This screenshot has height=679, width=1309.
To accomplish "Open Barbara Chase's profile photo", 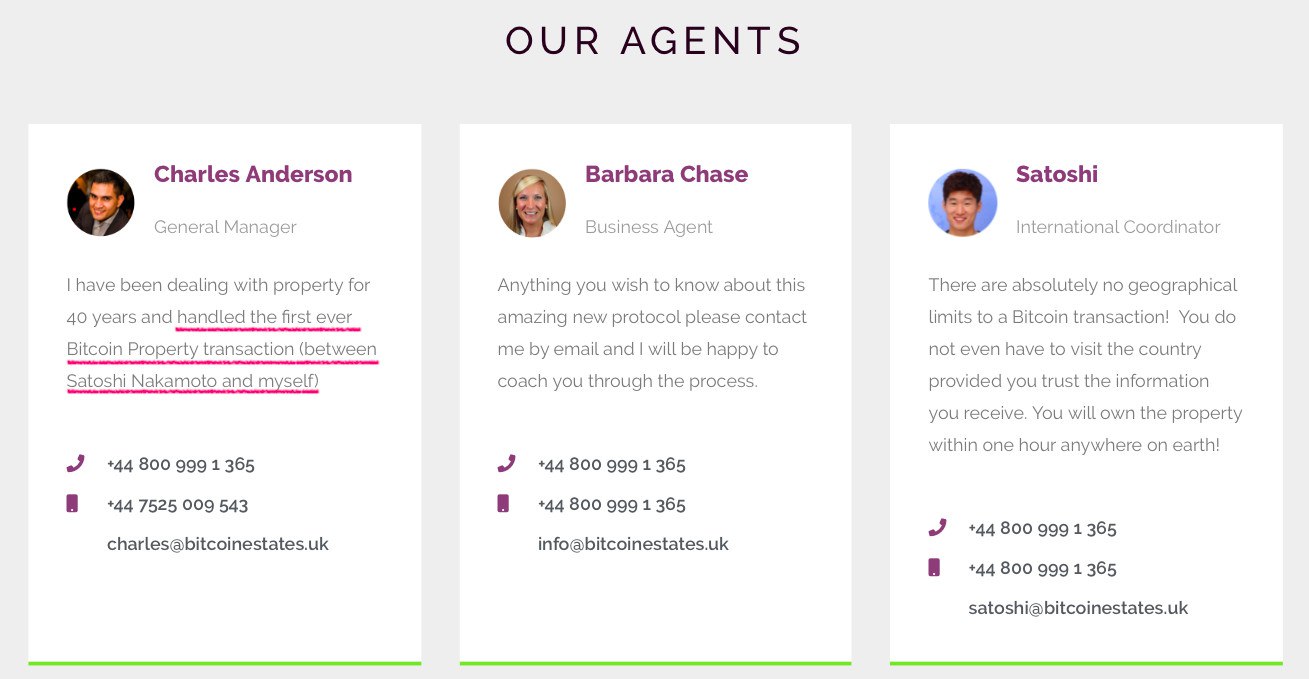I will [532, 202].
